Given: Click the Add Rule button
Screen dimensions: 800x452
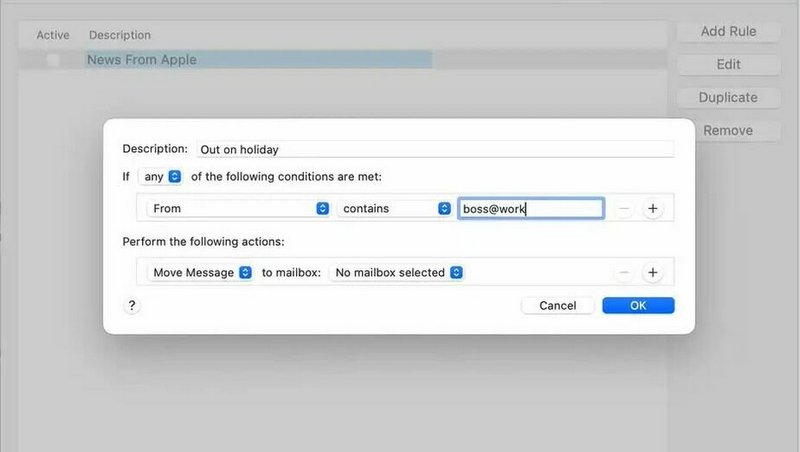Looking at the screenshot, I should coord(728,32).
